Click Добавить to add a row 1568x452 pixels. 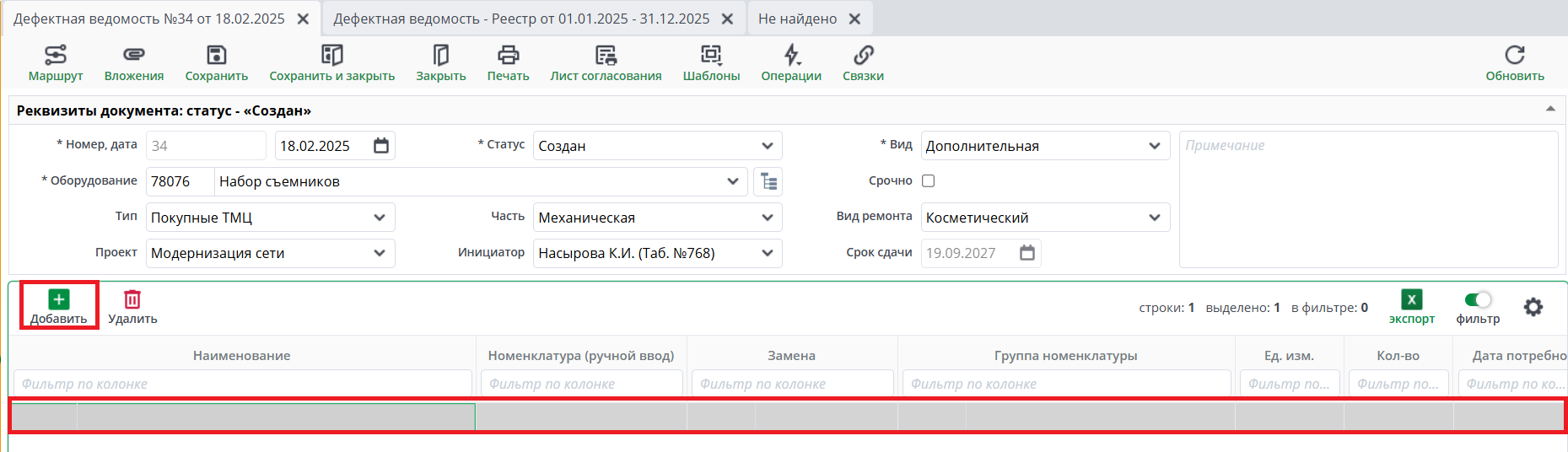[59, 306]
